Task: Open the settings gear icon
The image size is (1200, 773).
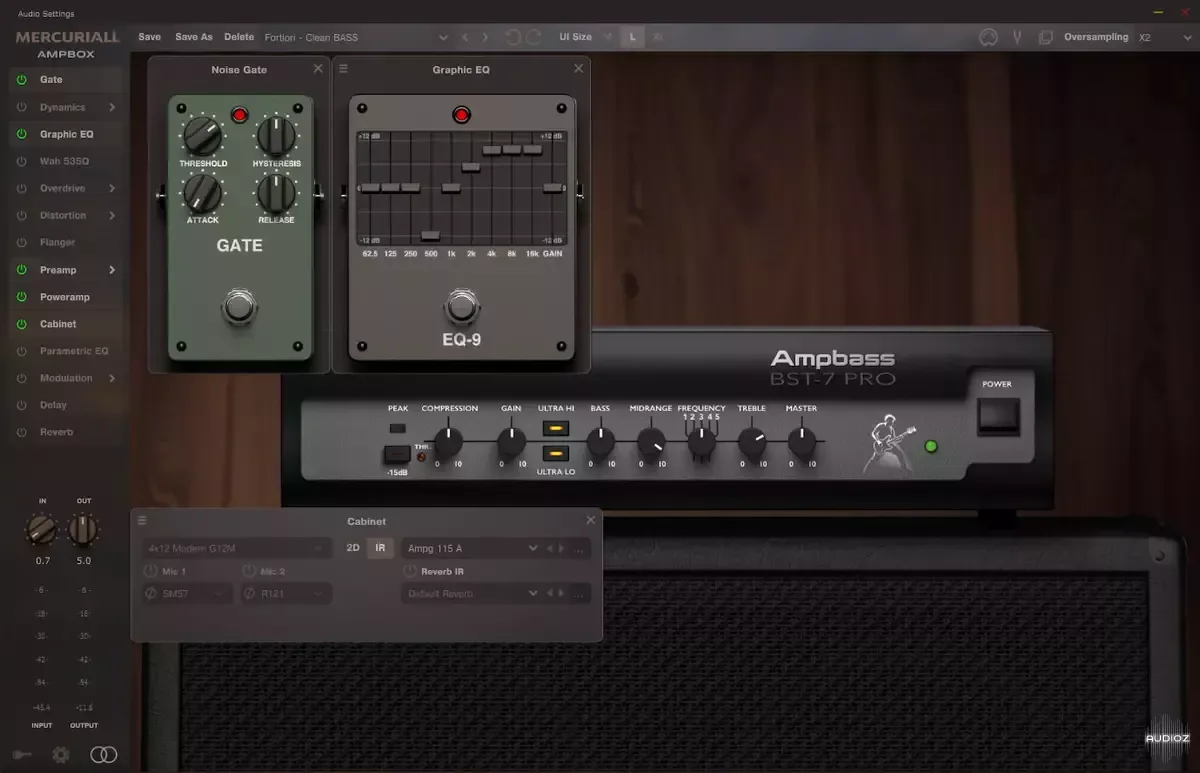Action: click(61, 755)
